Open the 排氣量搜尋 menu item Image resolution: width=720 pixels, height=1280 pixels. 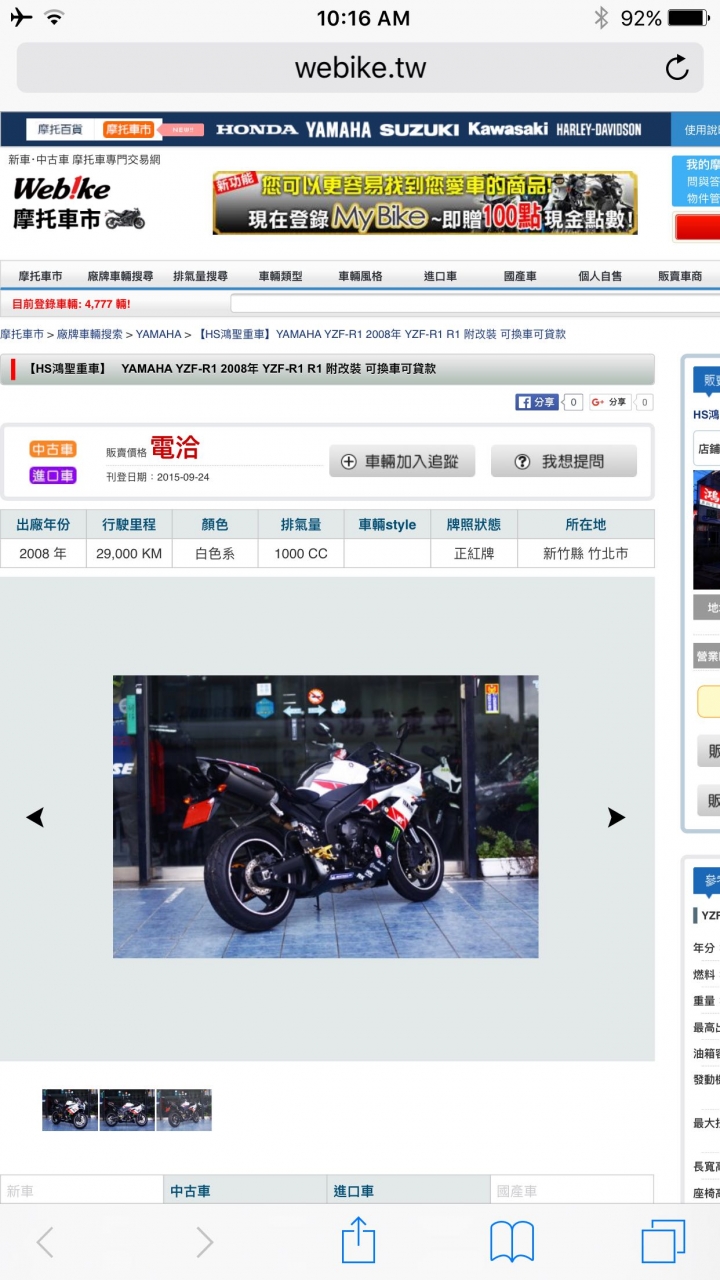pos(200,276)
